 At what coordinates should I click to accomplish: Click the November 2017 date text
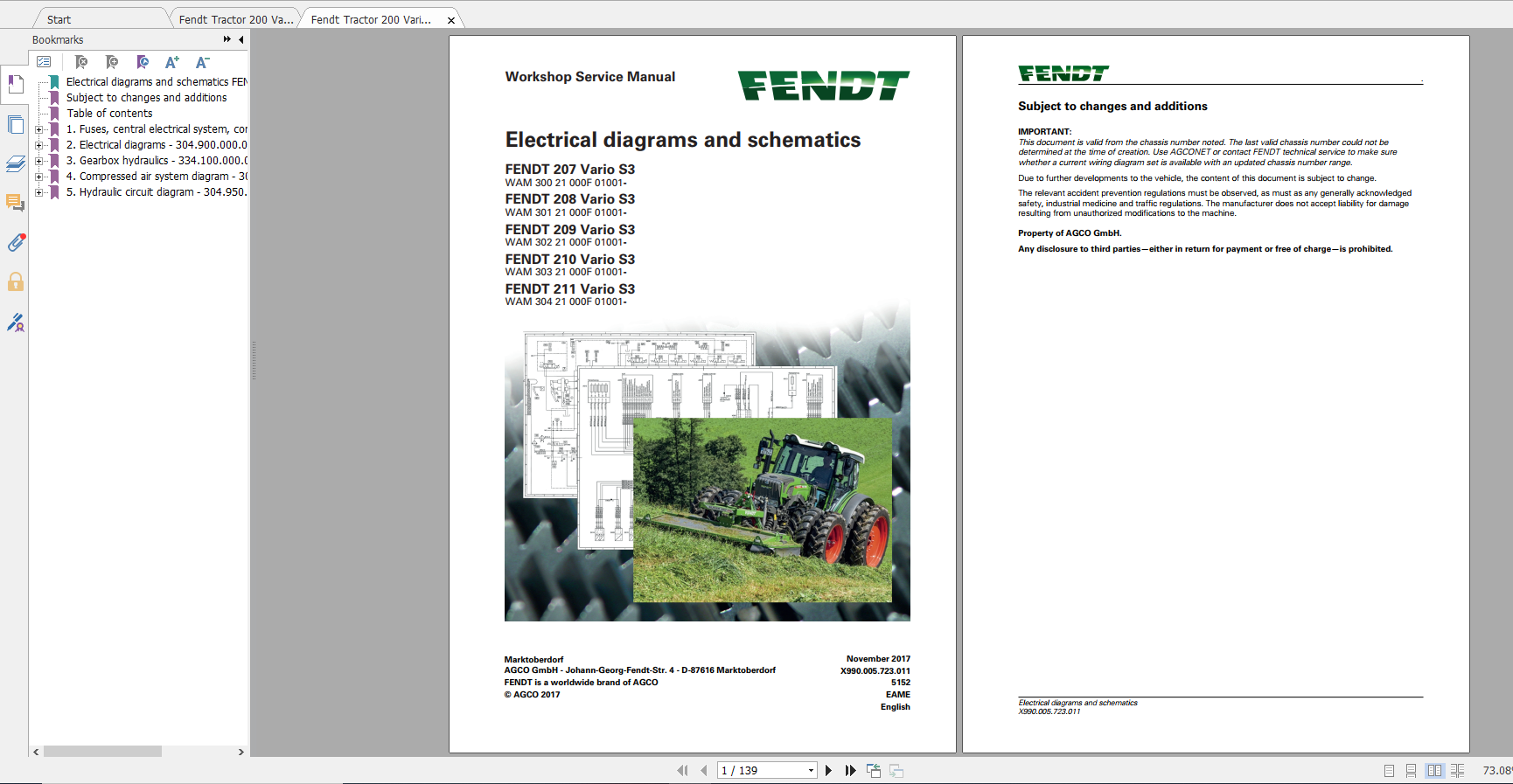coord(878,659)
